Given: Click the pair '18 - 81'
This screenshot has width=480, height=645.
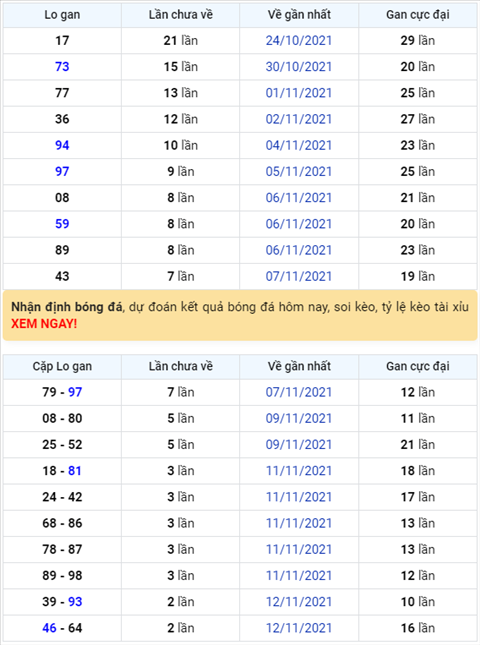Looking at the screenshot, I should [x=62, y=471].
